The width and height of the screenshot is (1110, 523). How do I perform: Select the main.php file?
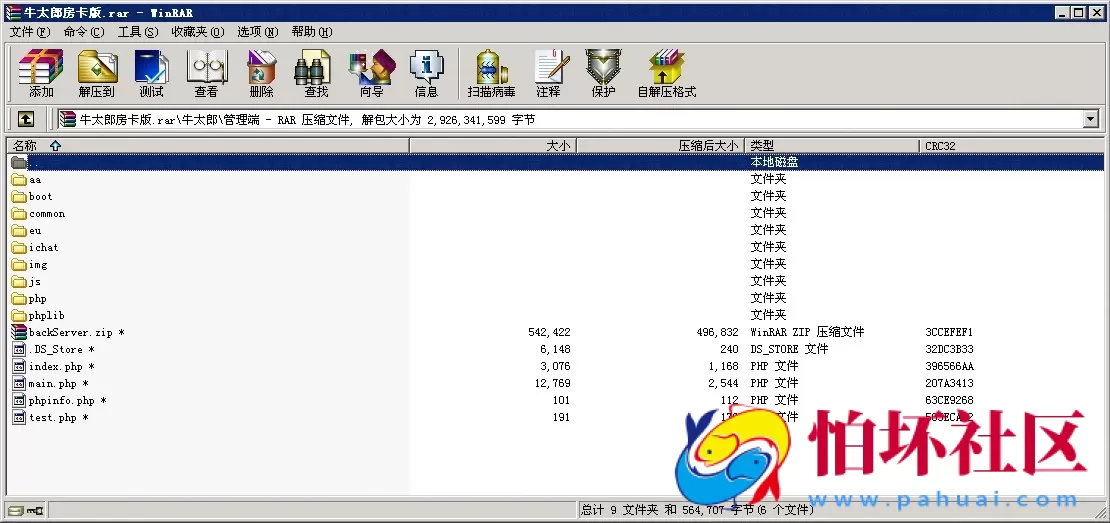click(50, 384)
